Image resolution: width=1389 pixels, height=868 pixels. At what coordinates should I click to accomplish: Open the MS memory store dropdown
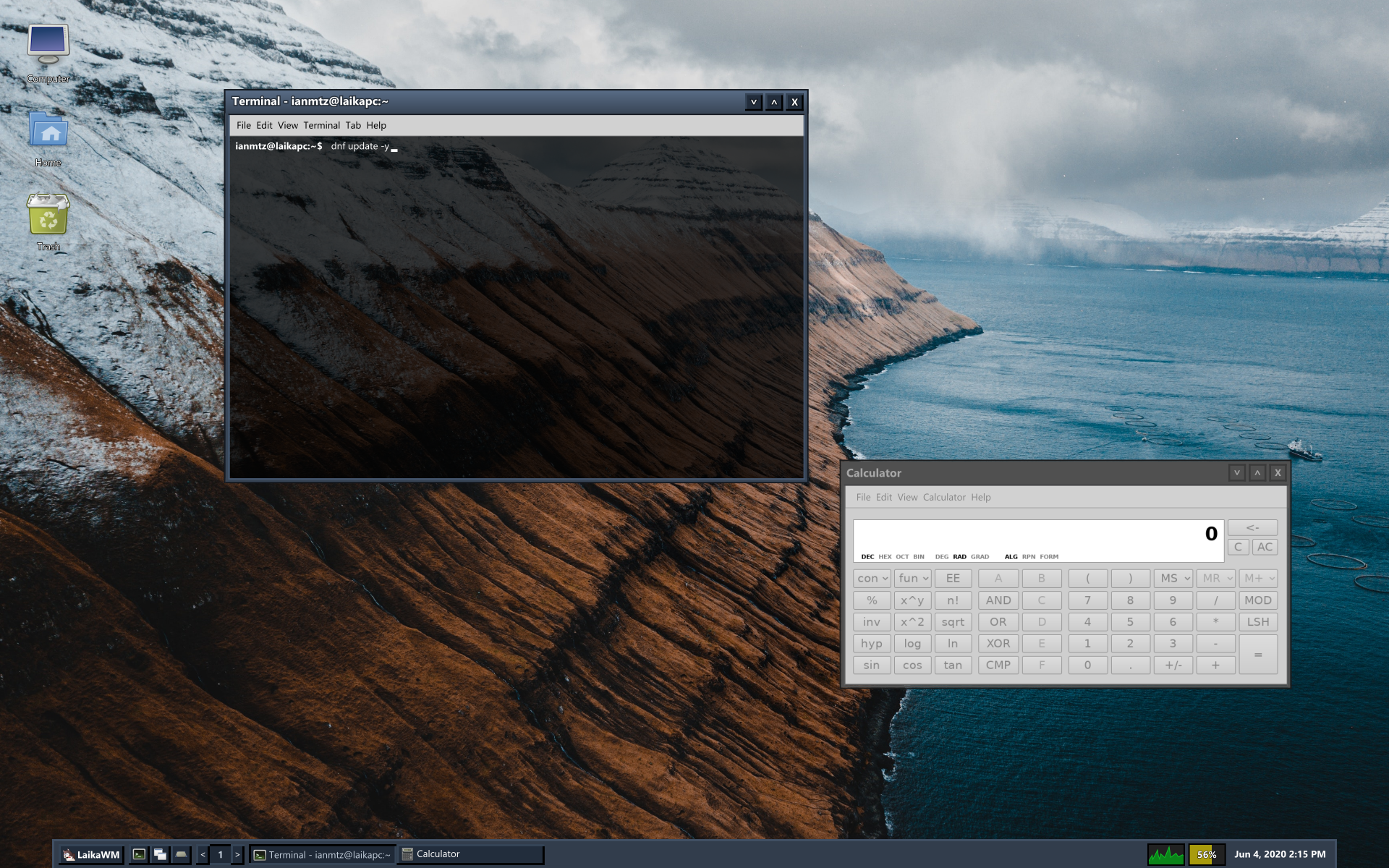point(1174,579)
